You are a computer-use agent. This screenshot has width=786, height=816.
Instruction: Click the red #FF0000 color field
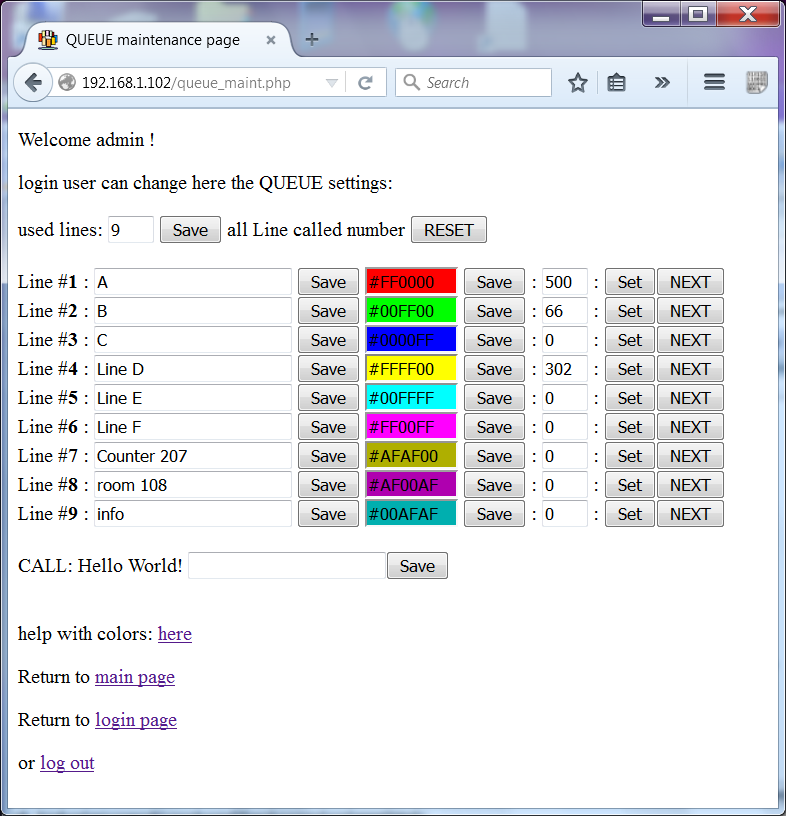tap(412, 282)
